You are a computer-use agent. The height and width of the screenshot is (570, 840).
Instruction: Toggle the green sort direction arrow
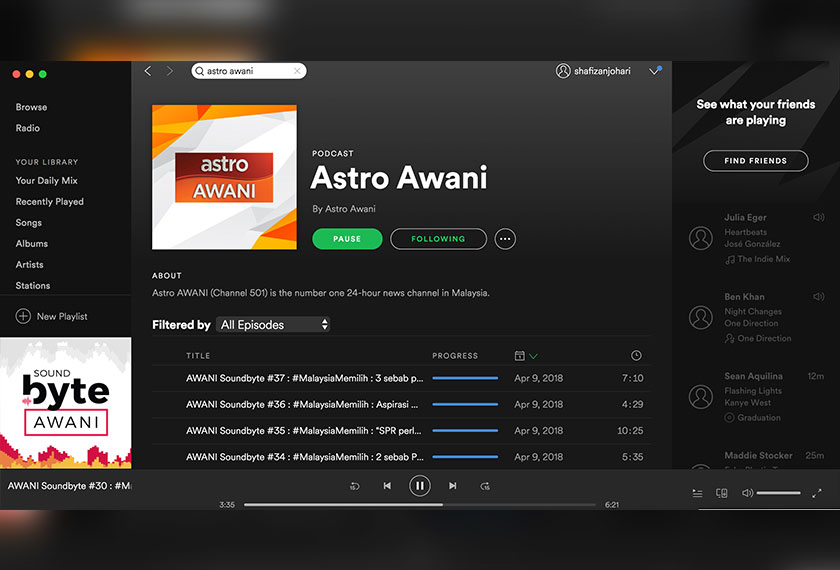coord(533,356)
